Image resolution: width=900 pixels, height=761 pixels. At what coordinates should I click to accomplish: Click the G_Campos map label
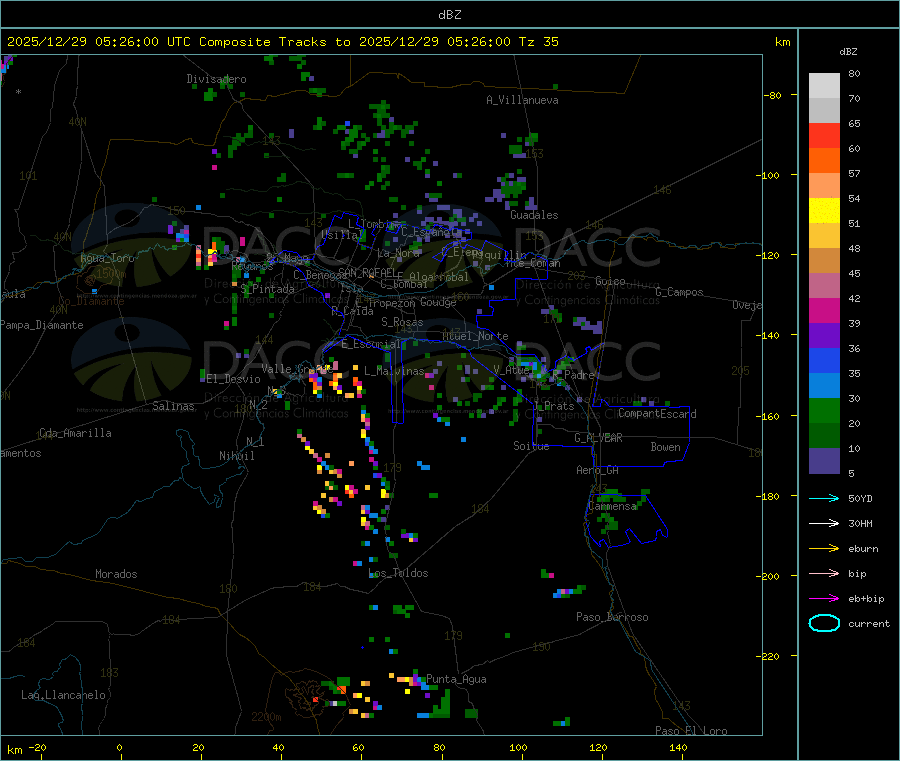tap(679, 292)
